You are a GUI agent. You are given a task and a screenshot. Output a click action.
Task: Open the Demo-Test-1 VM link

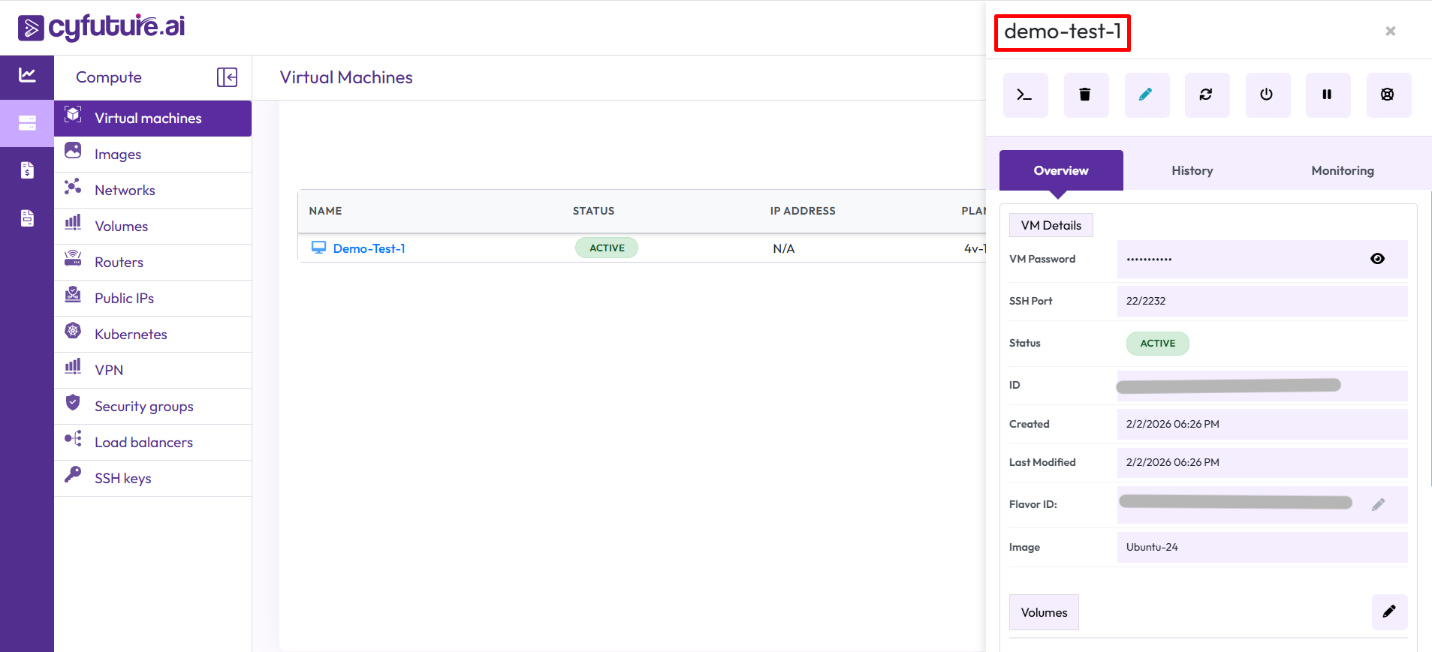[x=368, y=248]
